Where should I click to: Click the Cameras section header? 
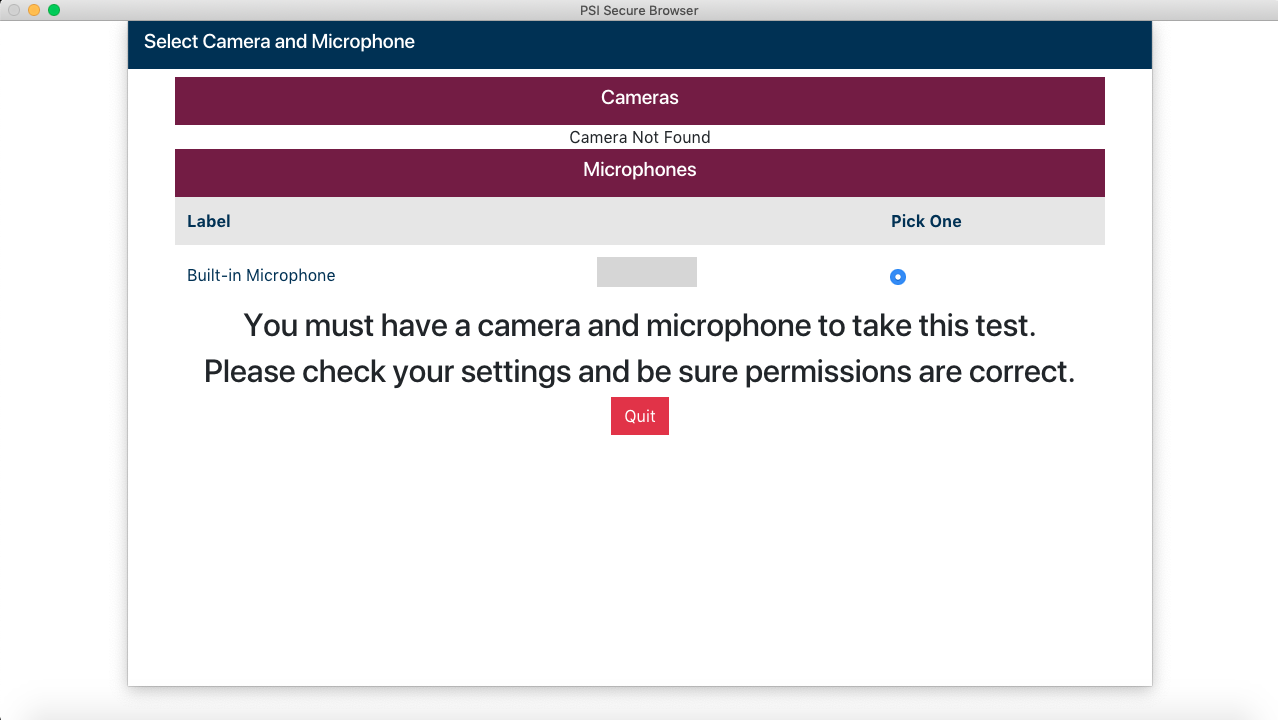point(640,101)
